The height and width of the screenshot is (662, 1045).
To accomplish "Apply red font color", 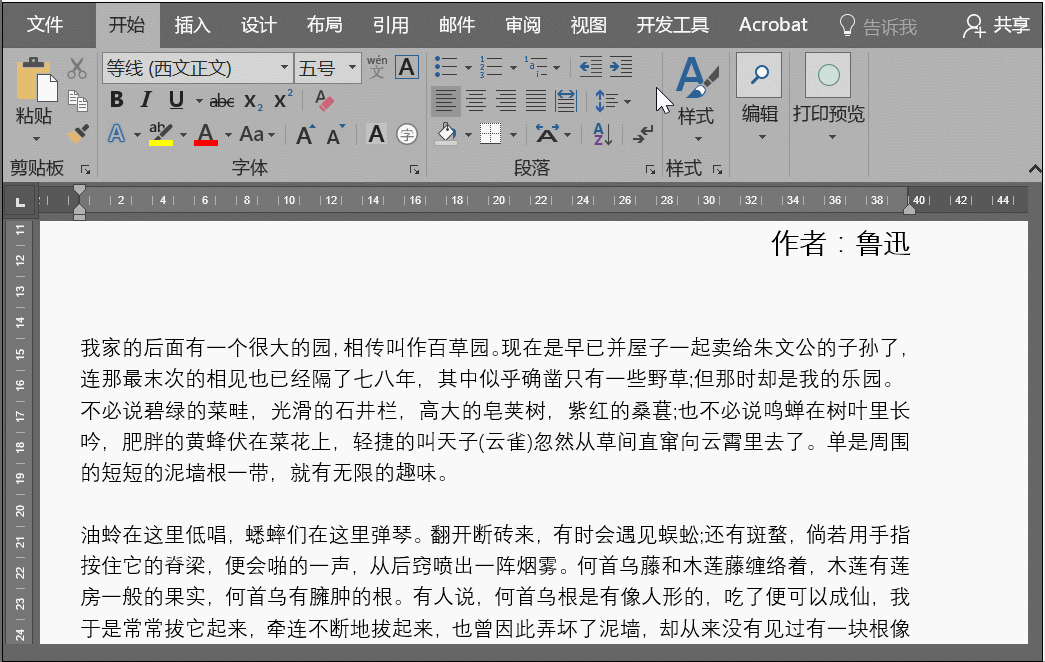I will [206, 134].
